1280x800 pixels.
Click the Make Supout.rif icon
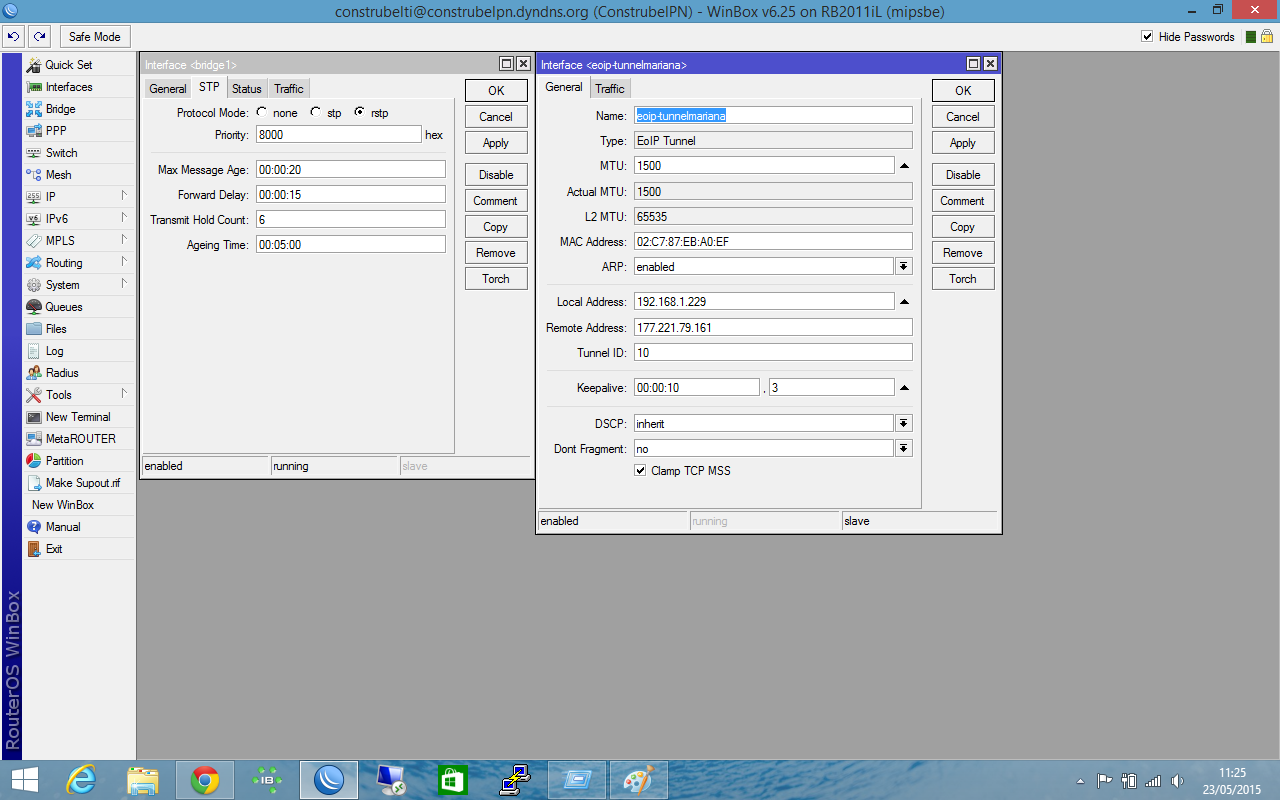(34, 483)
